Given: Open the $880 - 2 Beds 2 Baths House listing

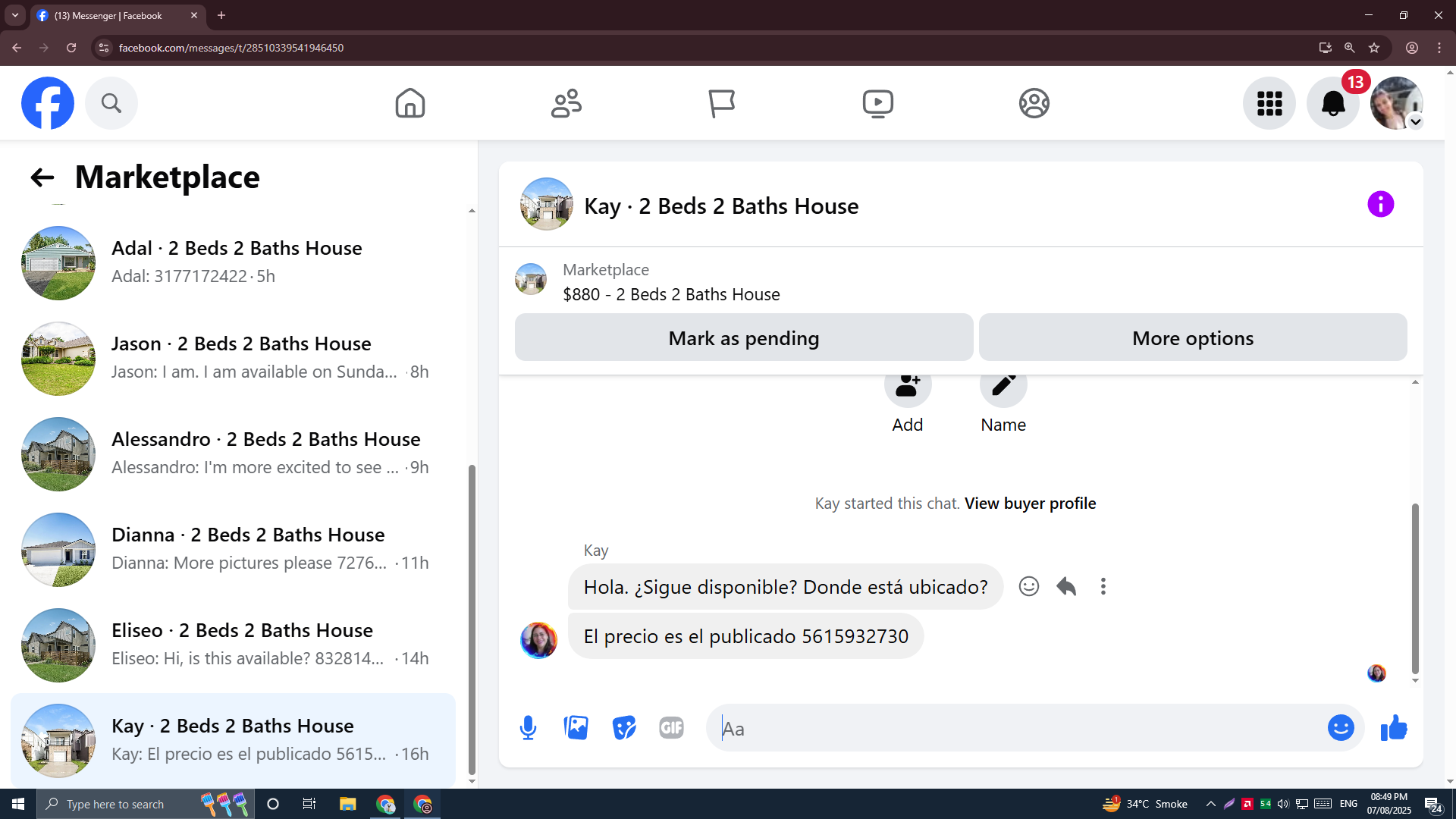Looking at the screenshot, I should [671, 294].
